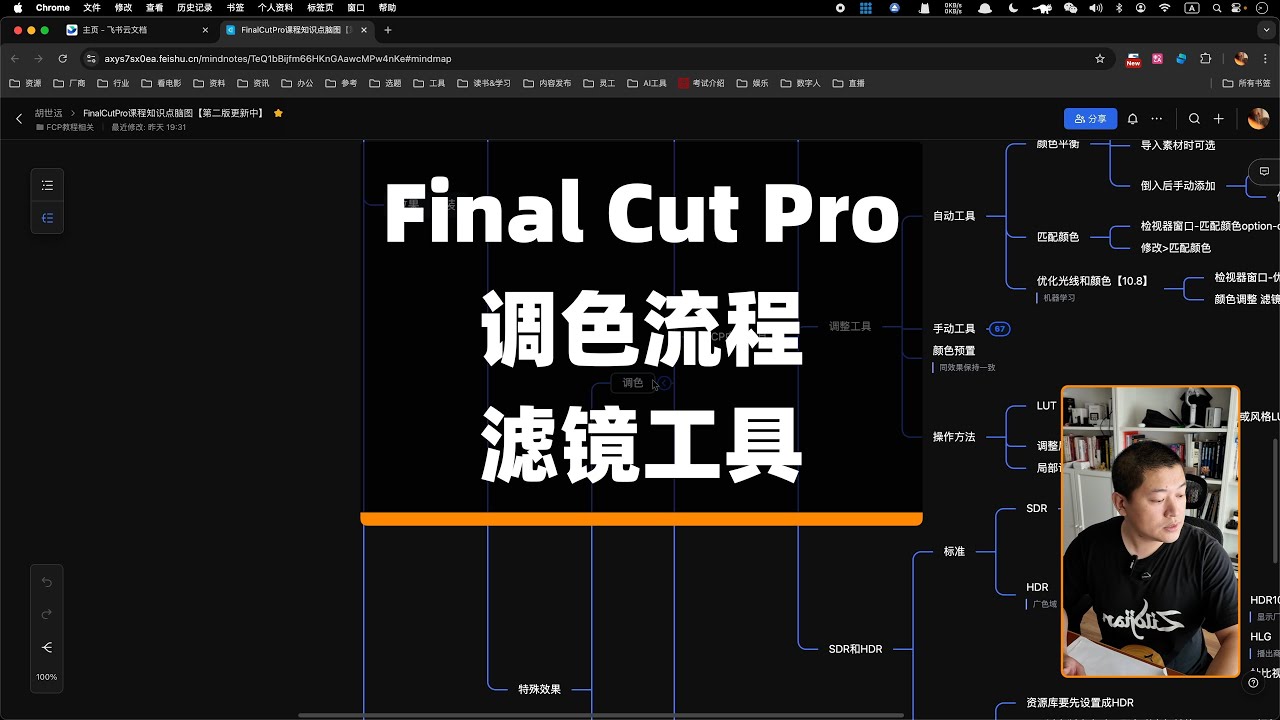Open the Wi-Fi icon in menu bar

click(1165, 8)
